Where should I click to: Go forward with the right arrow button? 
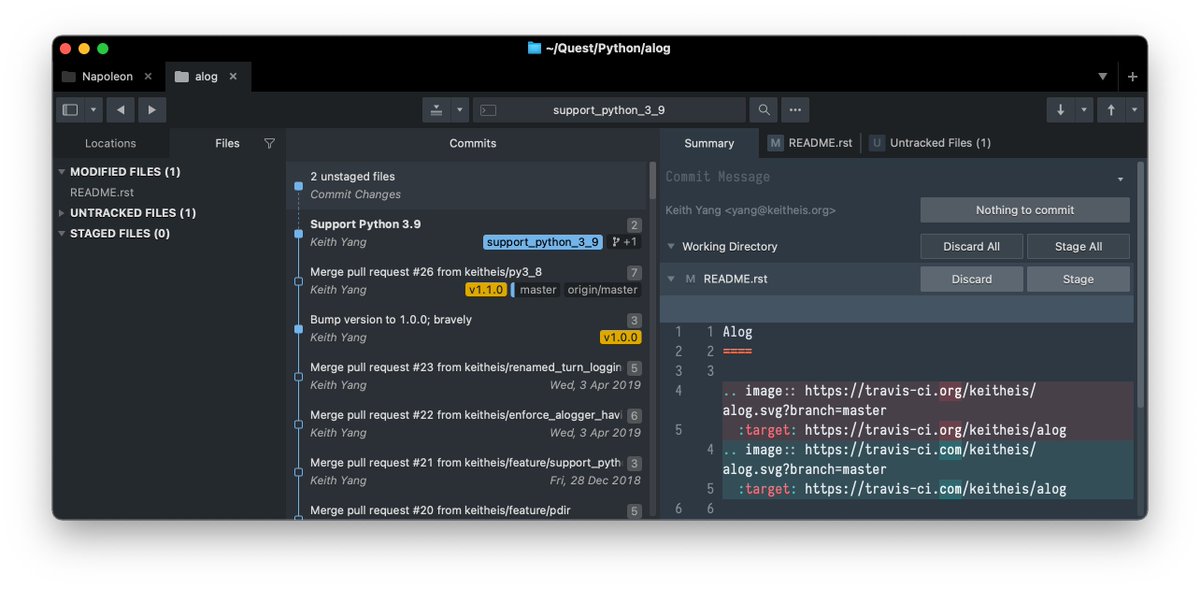click(152, 110)
